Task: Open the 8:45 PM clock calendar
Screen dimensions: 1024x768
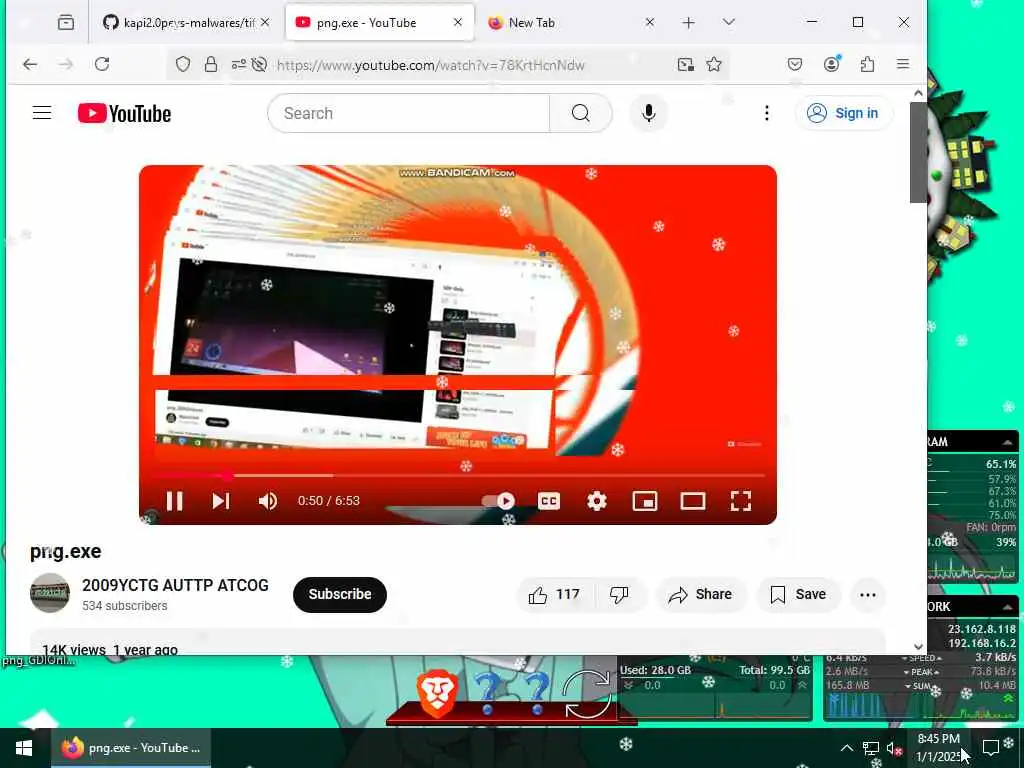Action: point(938,748)
